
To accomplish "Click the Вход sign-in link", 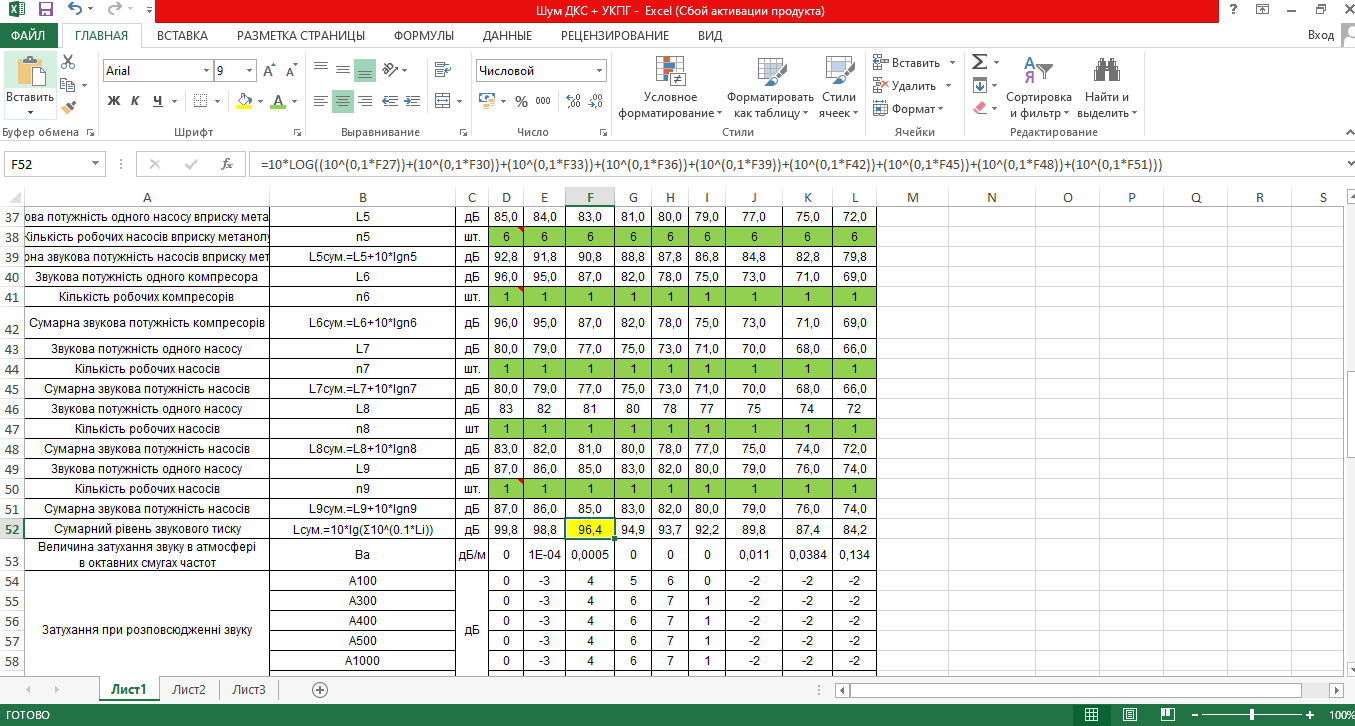I will (1322, 34).
